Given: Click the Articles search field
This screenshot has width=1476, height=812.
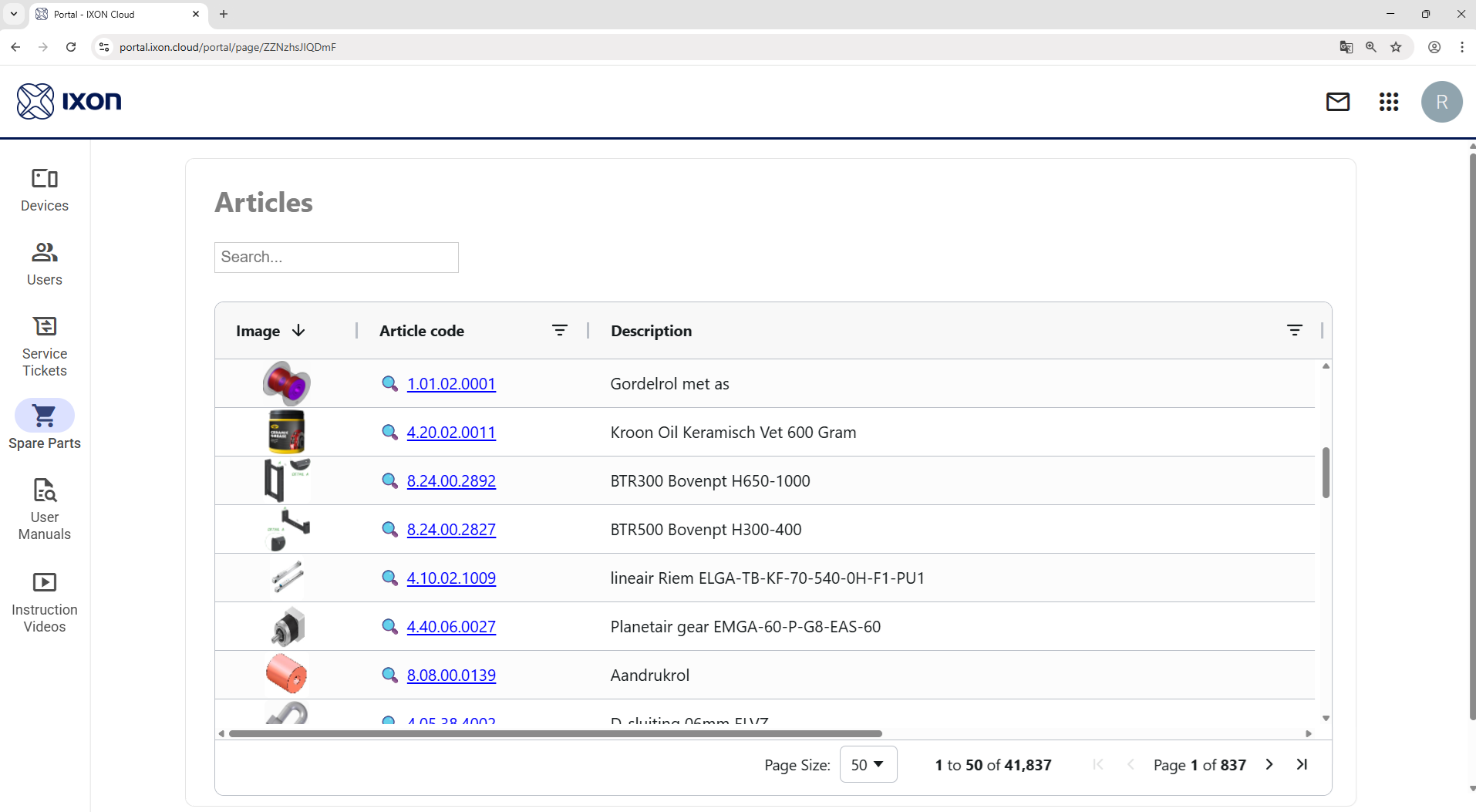Looking at the screenshot, I should pos(336,258).
